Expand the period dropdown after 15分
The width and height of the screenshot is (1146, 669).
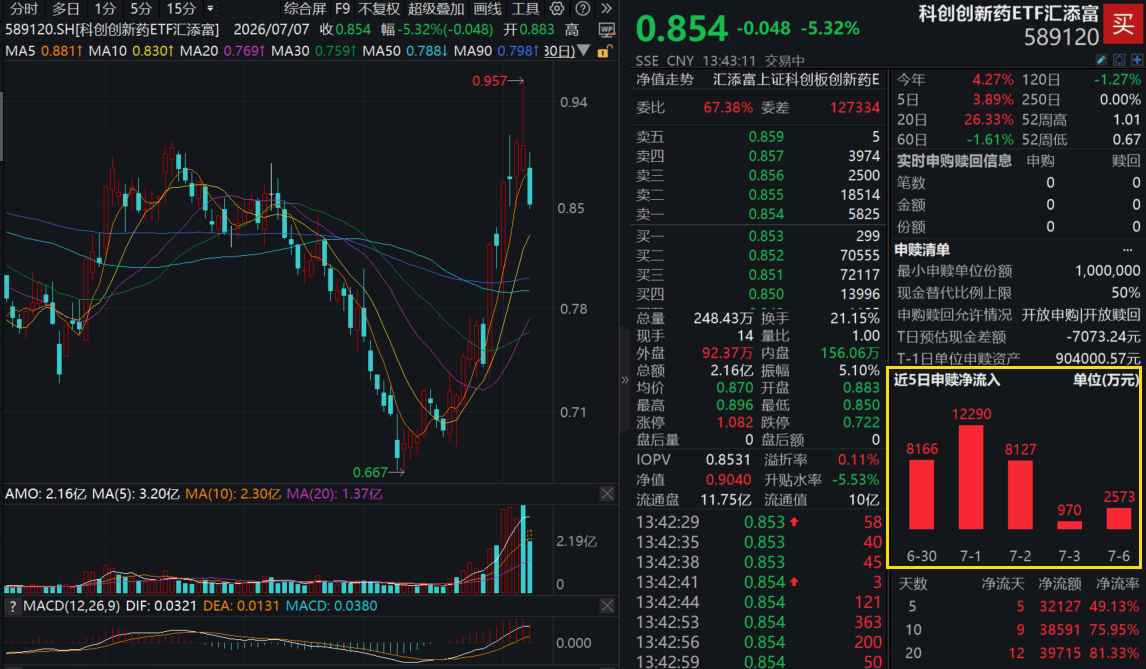(x=210, y=9)
